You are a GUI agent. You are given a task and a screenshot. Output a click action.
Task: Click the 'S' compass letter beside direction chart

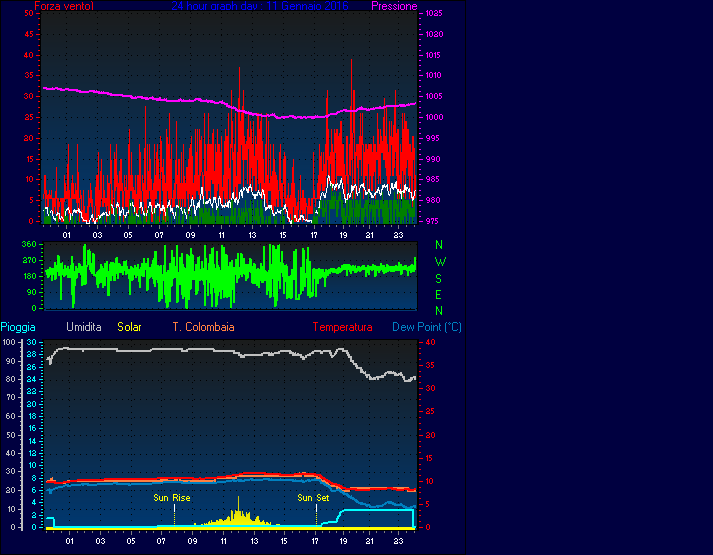(x=438, y=279)
